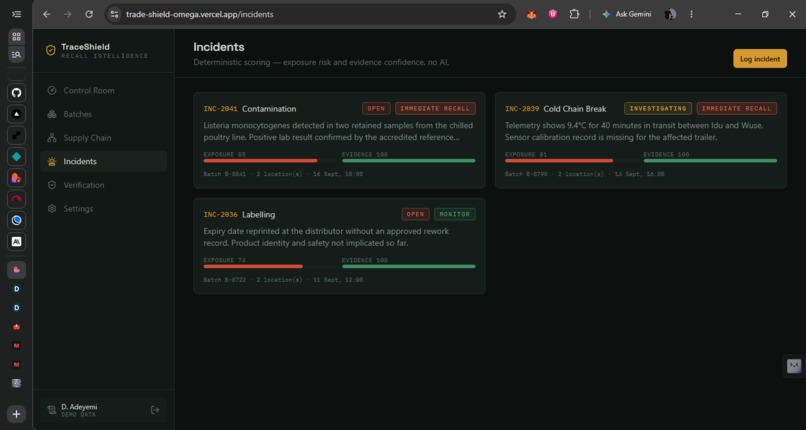The width and height of the screenshot is (806, 430).
Task: Click the Evidence 100 bar on Cold Chain Break
Action: click(x=710, y=161)
